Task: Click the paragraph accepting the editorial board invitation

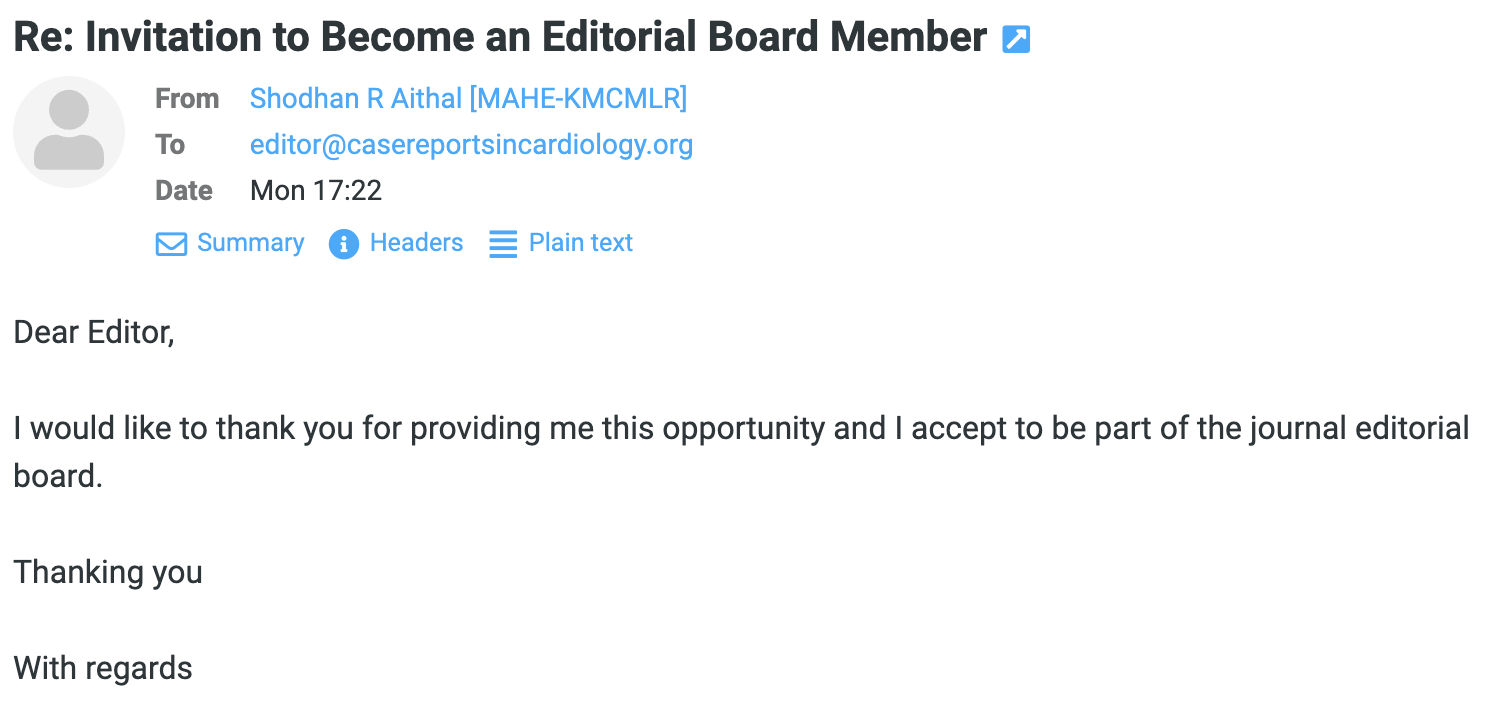Action: (x=740, y=429)
